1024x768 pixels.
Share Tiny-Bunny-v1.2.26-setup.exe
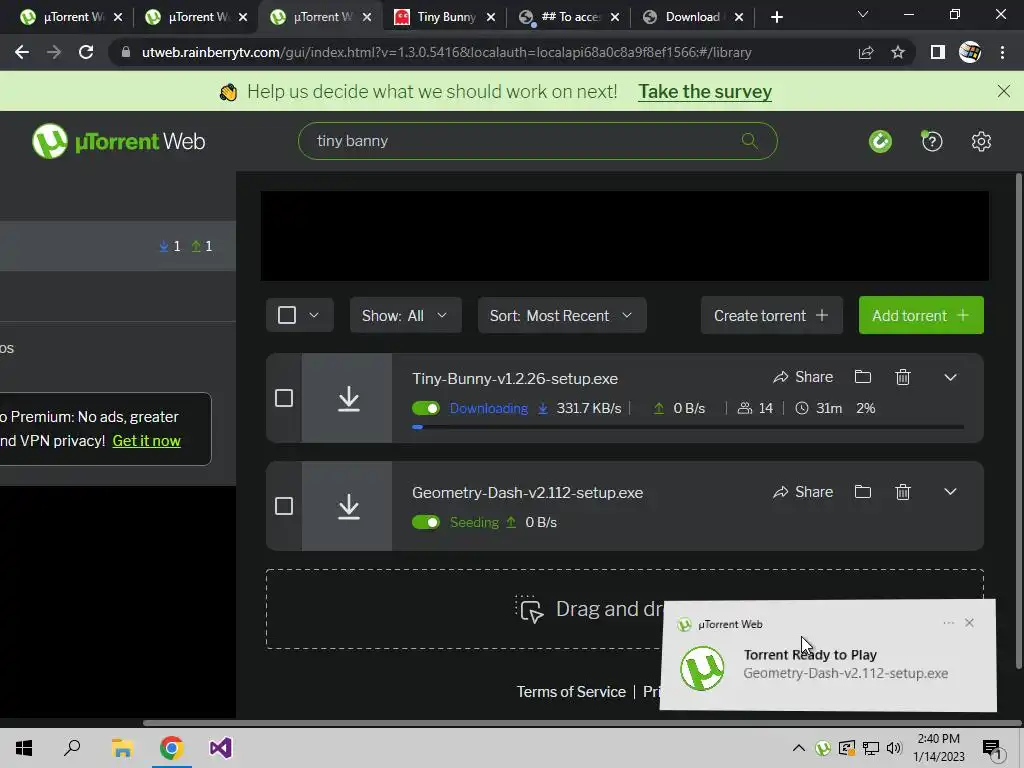803,377
